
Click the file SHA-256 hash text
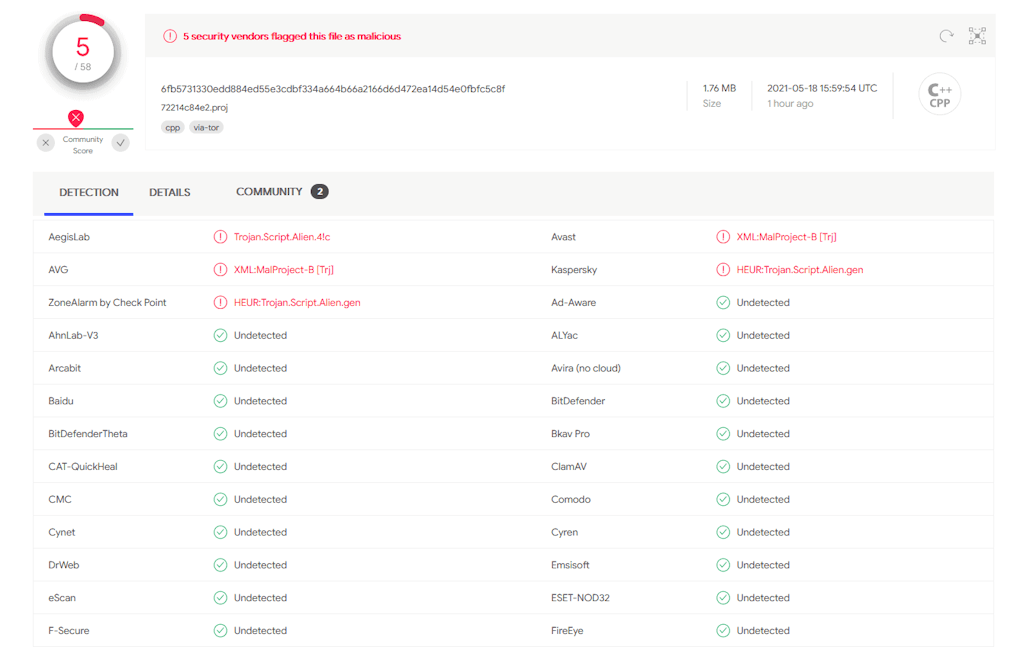[333, 89]
